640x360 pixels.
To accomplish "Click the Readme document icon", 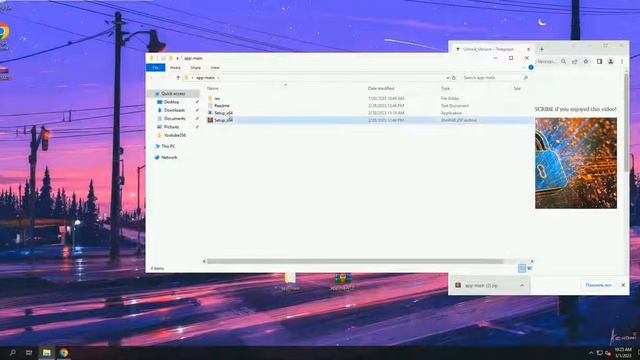I will coord(210,106).
